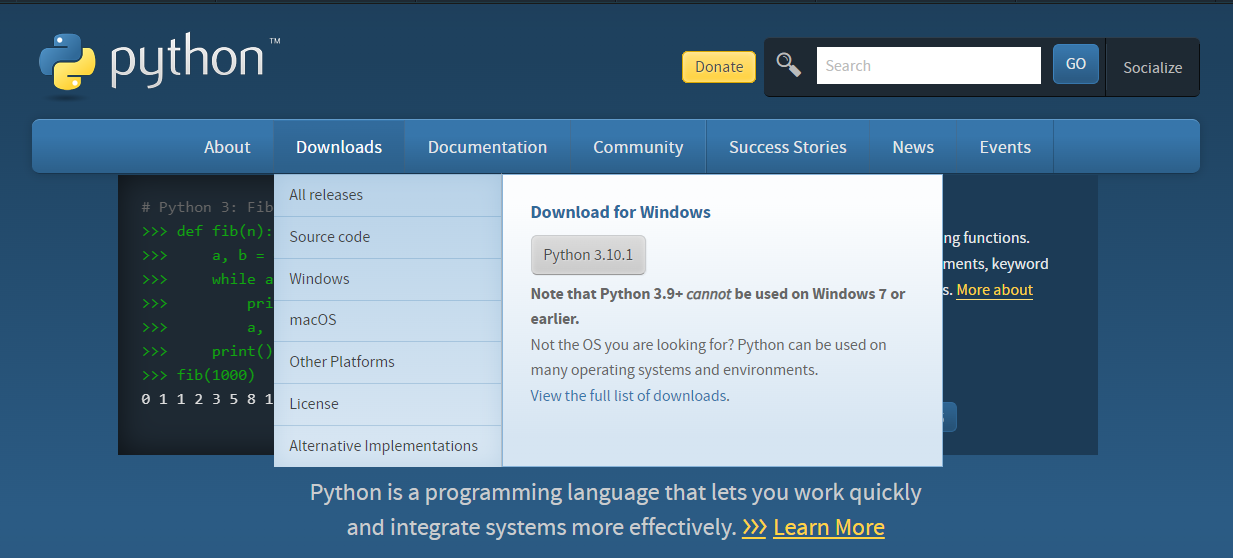The image size is (1233, 558).
Task: Open the Community menu
Action: (638, 147)
